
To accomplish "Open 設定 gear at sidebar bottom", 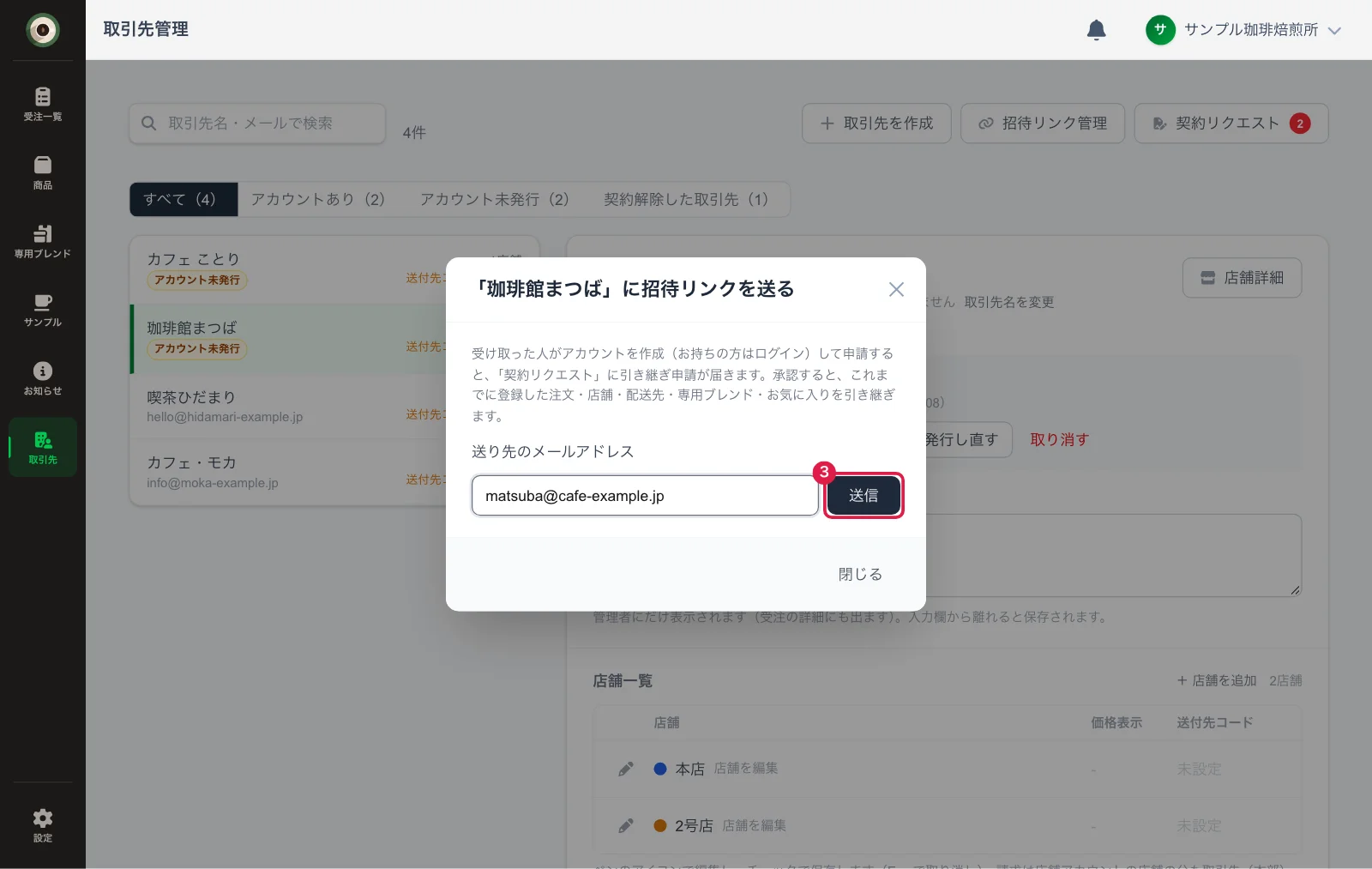I will tap(43, 825).
